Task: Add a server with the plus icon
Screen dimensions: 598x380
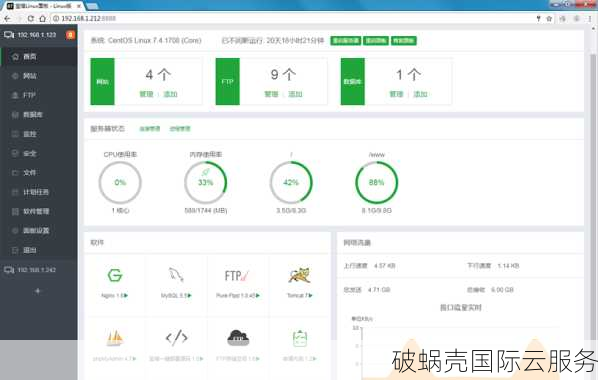Action: [37, 291]
